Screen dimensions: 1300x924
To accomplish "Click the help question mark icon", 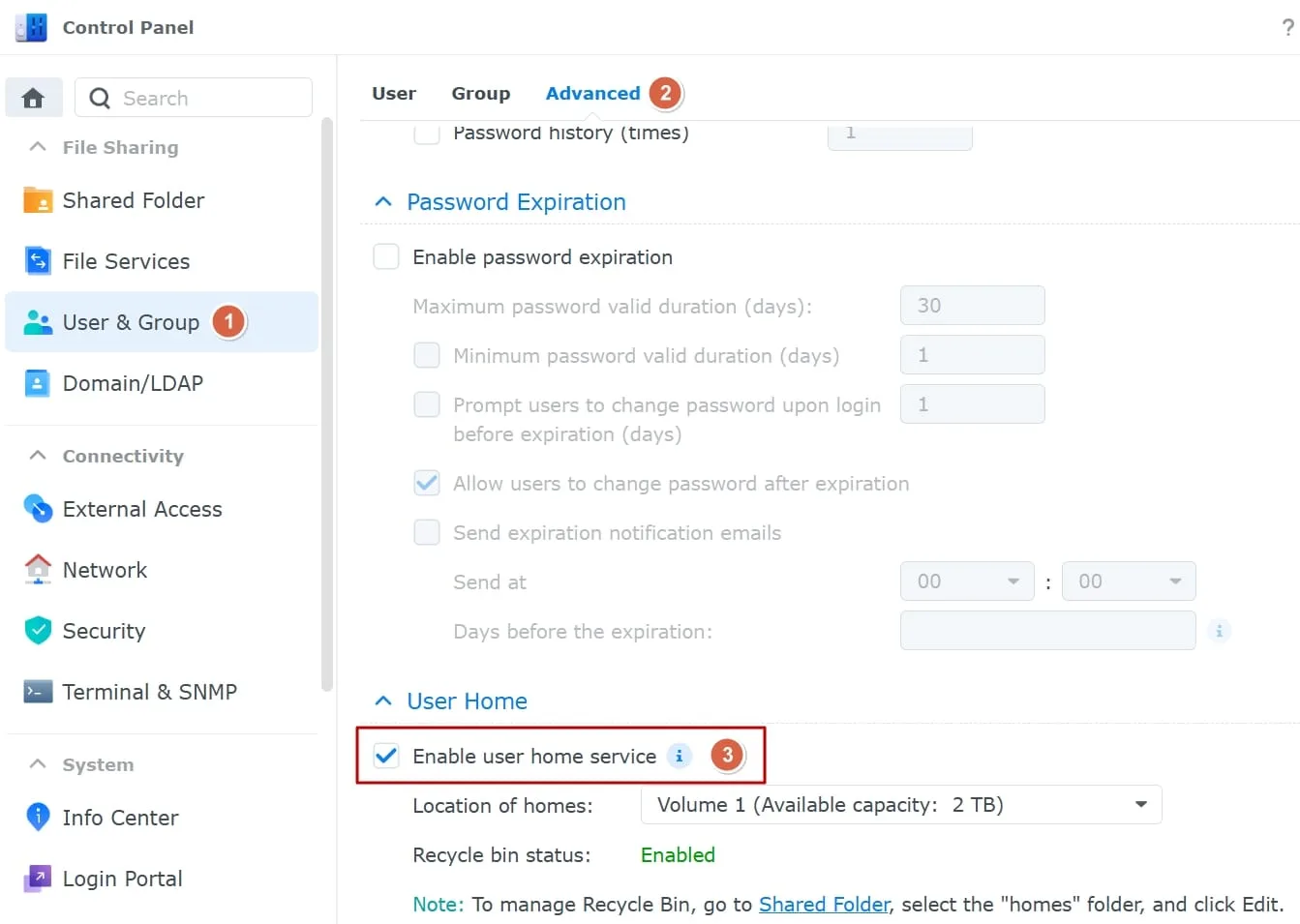I will tap(1287, 27).
